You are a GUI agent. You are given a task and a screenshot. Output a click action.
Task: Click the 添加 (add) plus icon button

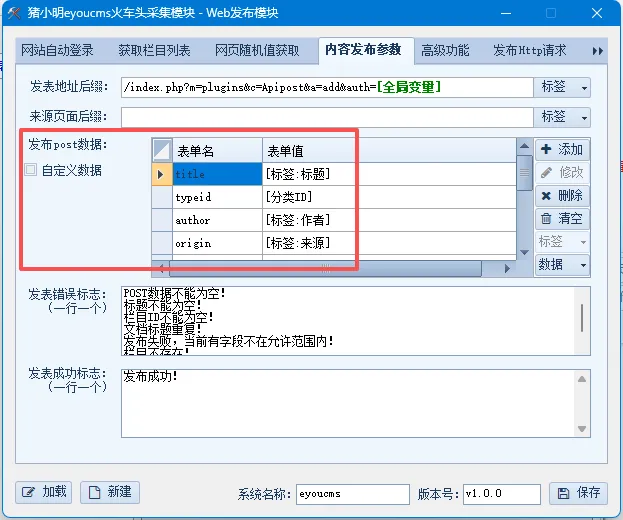click(562, 149)
